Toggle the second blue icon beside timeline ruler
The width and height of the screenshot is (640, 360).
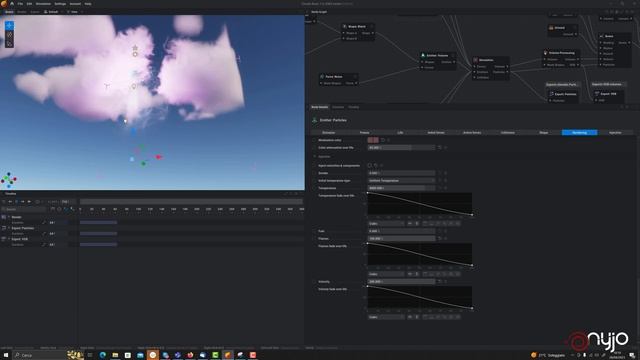[72, 209]
